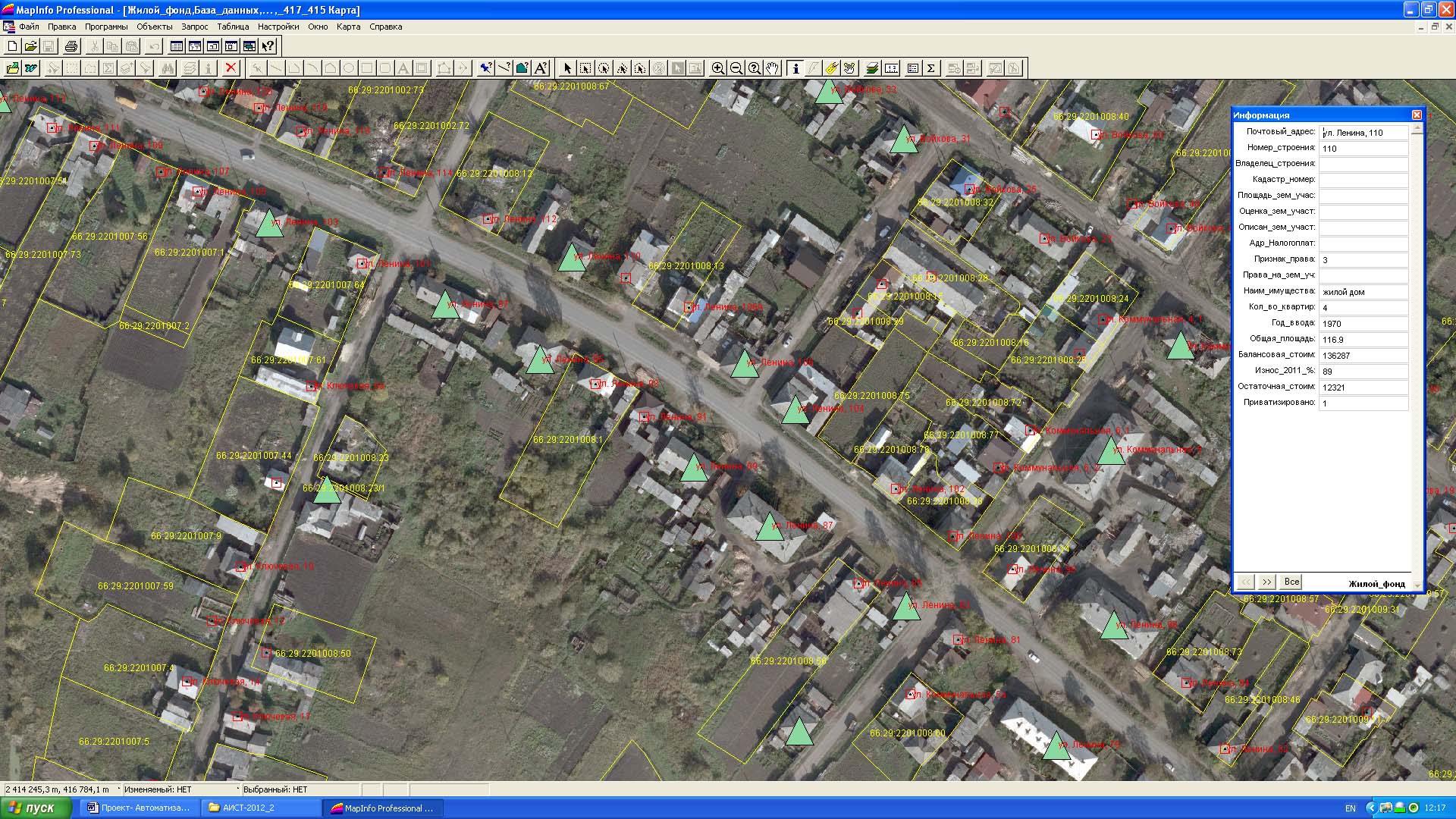Image resolution: width=1456 pixels, height=819 pixels.
Task: Click the Почтовый_адрес value field
Action: 1363,133
